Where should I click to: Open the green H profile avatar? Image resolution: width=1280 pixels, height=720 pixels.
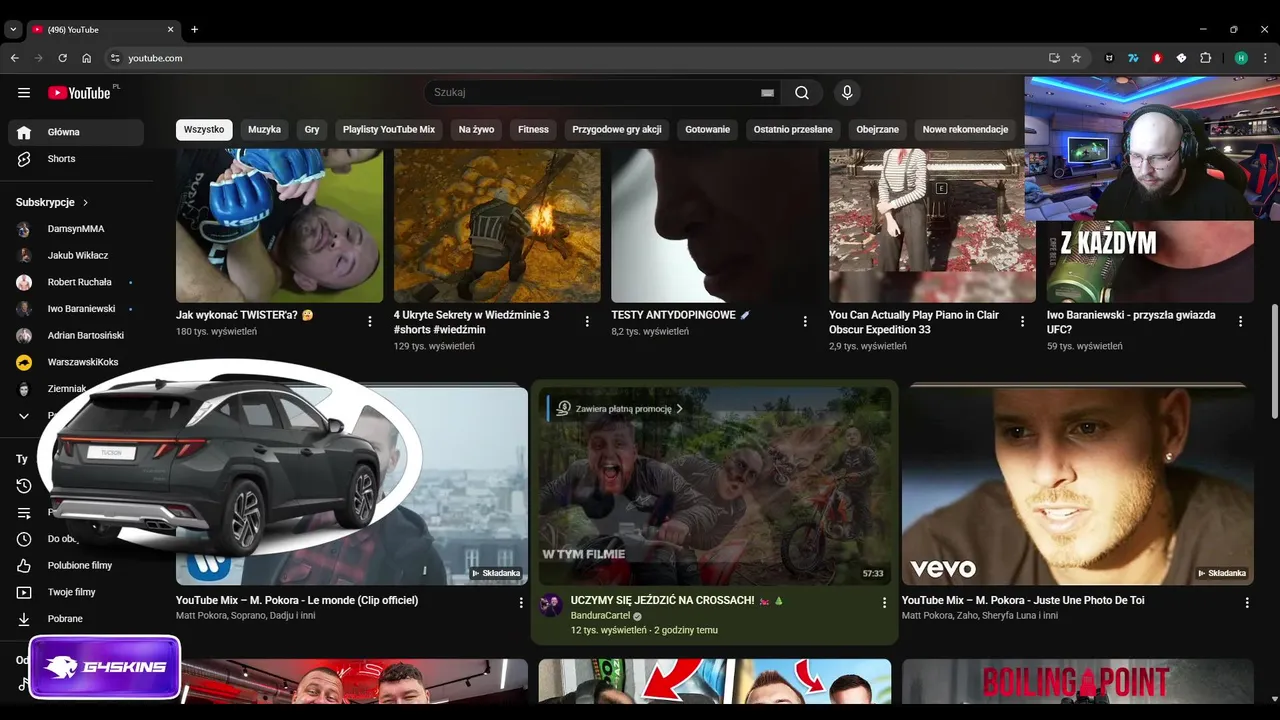pyautogui.click(x=1241, y=58)
